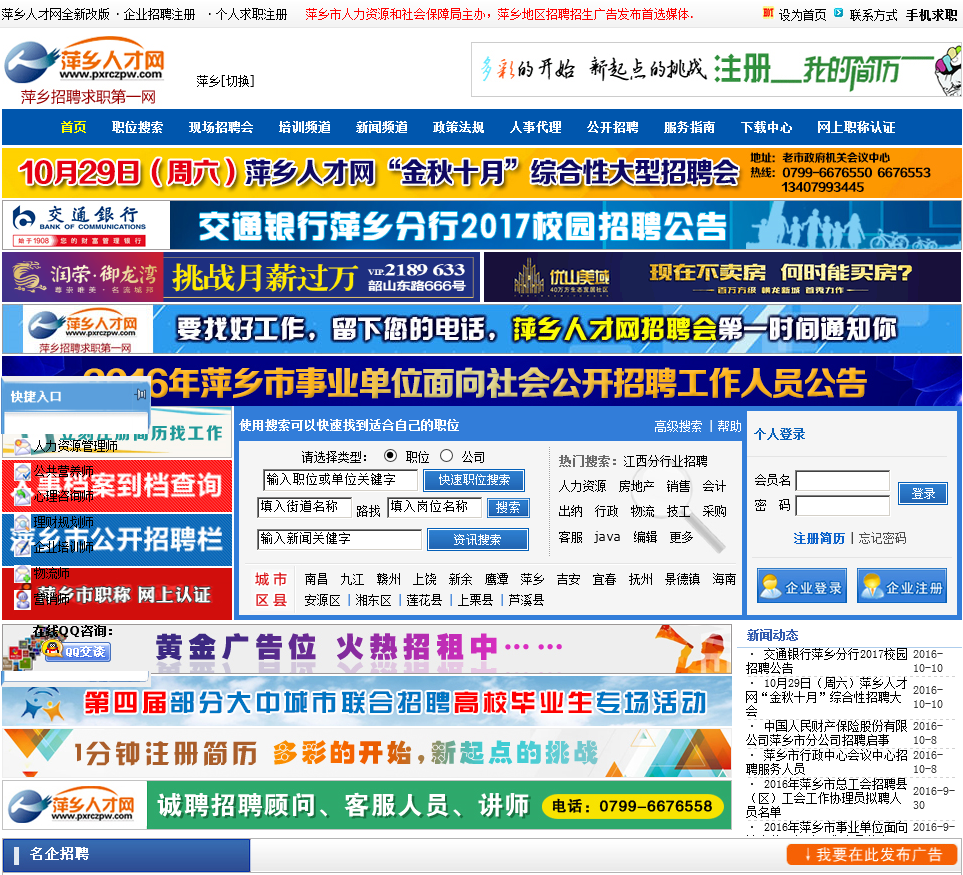
Task: Click the 手机求职 link at top right
Action: [932, 15]
